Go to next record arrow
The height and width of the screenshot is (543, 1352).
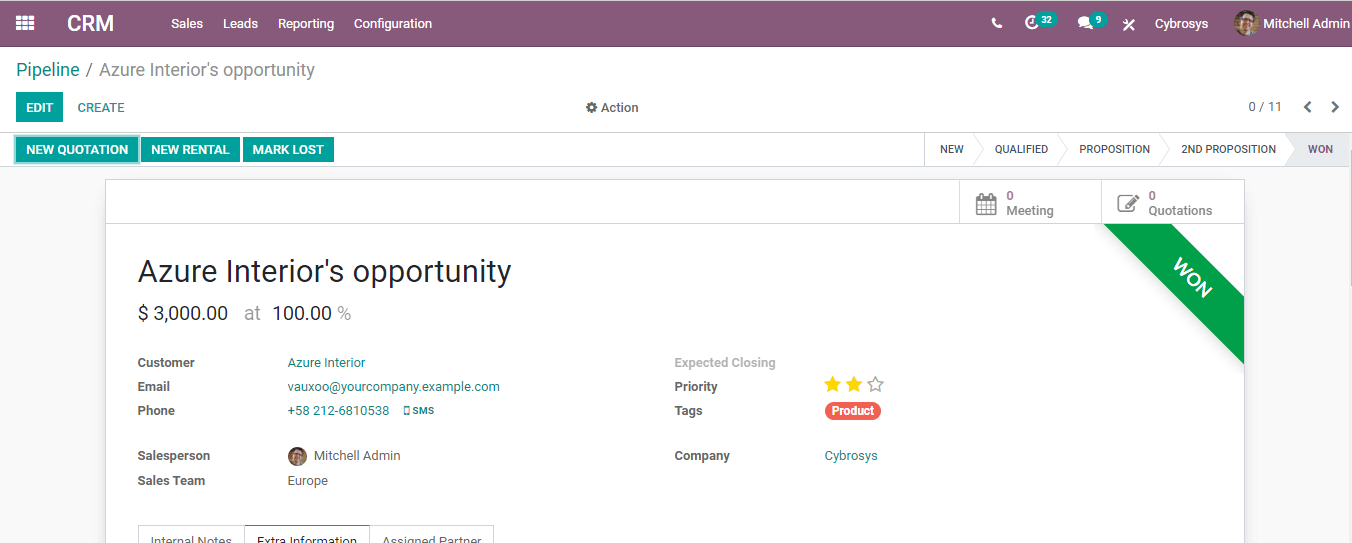point(1335,107)
